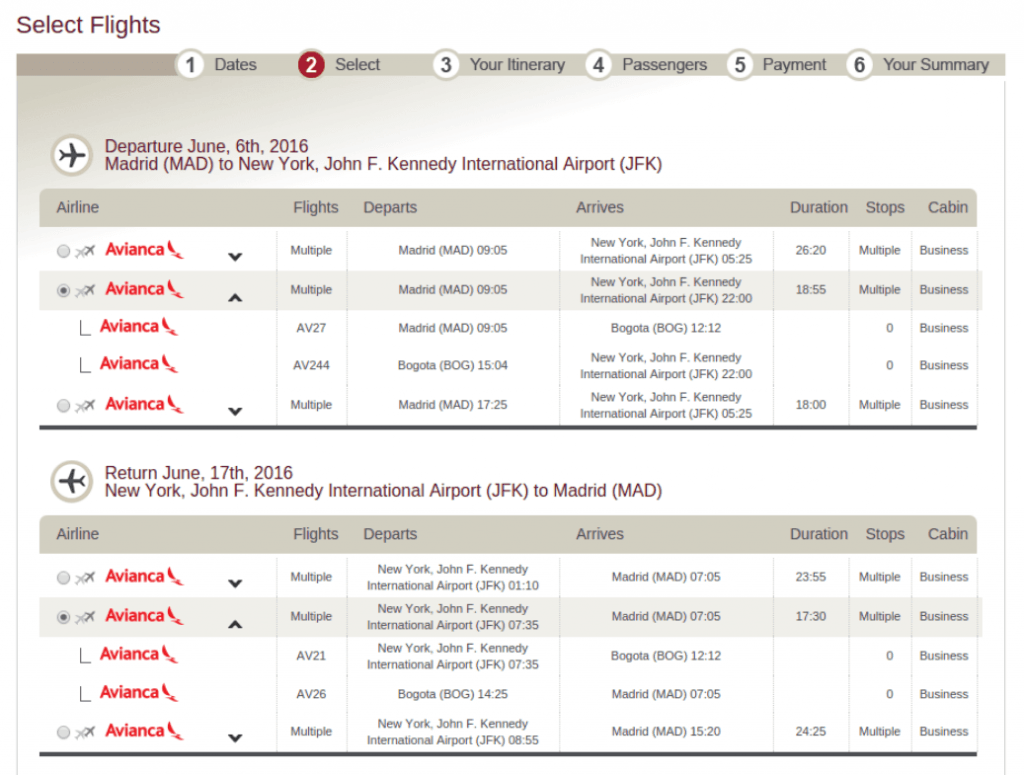Click the highlighted step 2 circle
This screenshot has height=775, width=1024.
tap(312, 65)
